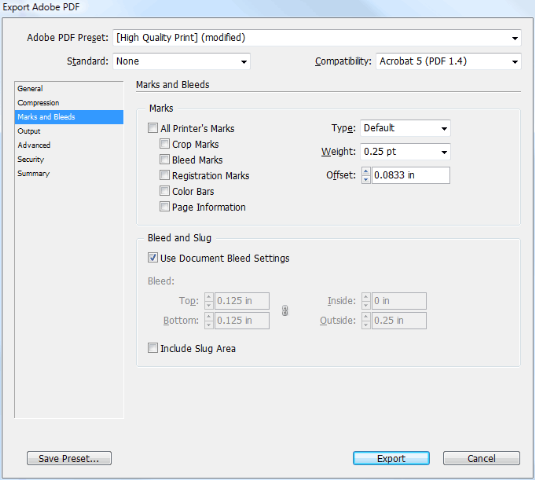Open the Weight dropdown

tap(405, 152)
